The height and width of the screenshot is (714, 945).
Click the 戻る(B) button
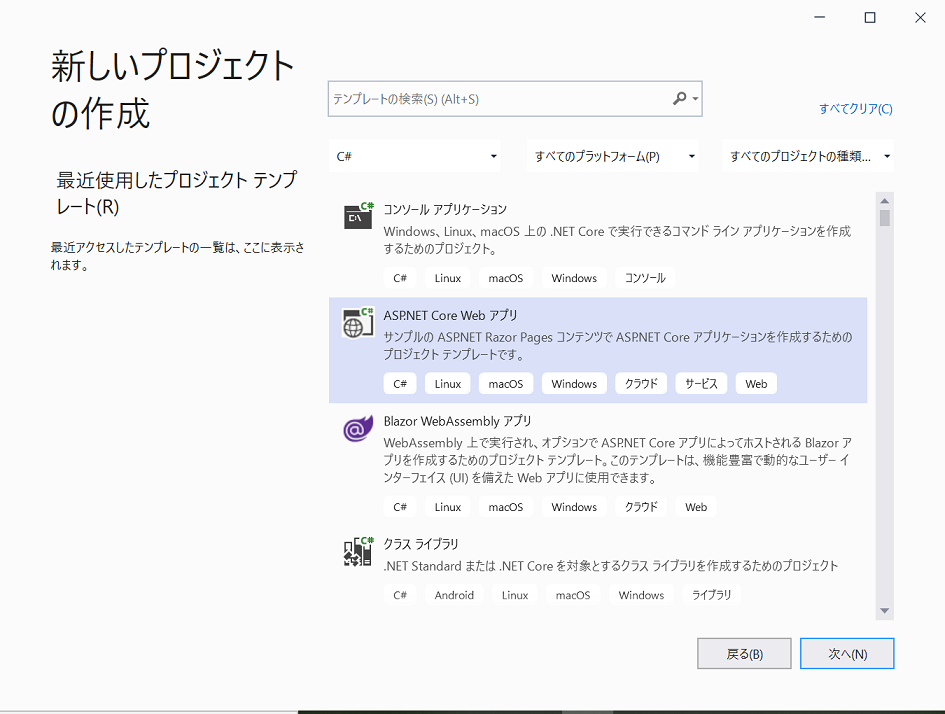(744, 654)
